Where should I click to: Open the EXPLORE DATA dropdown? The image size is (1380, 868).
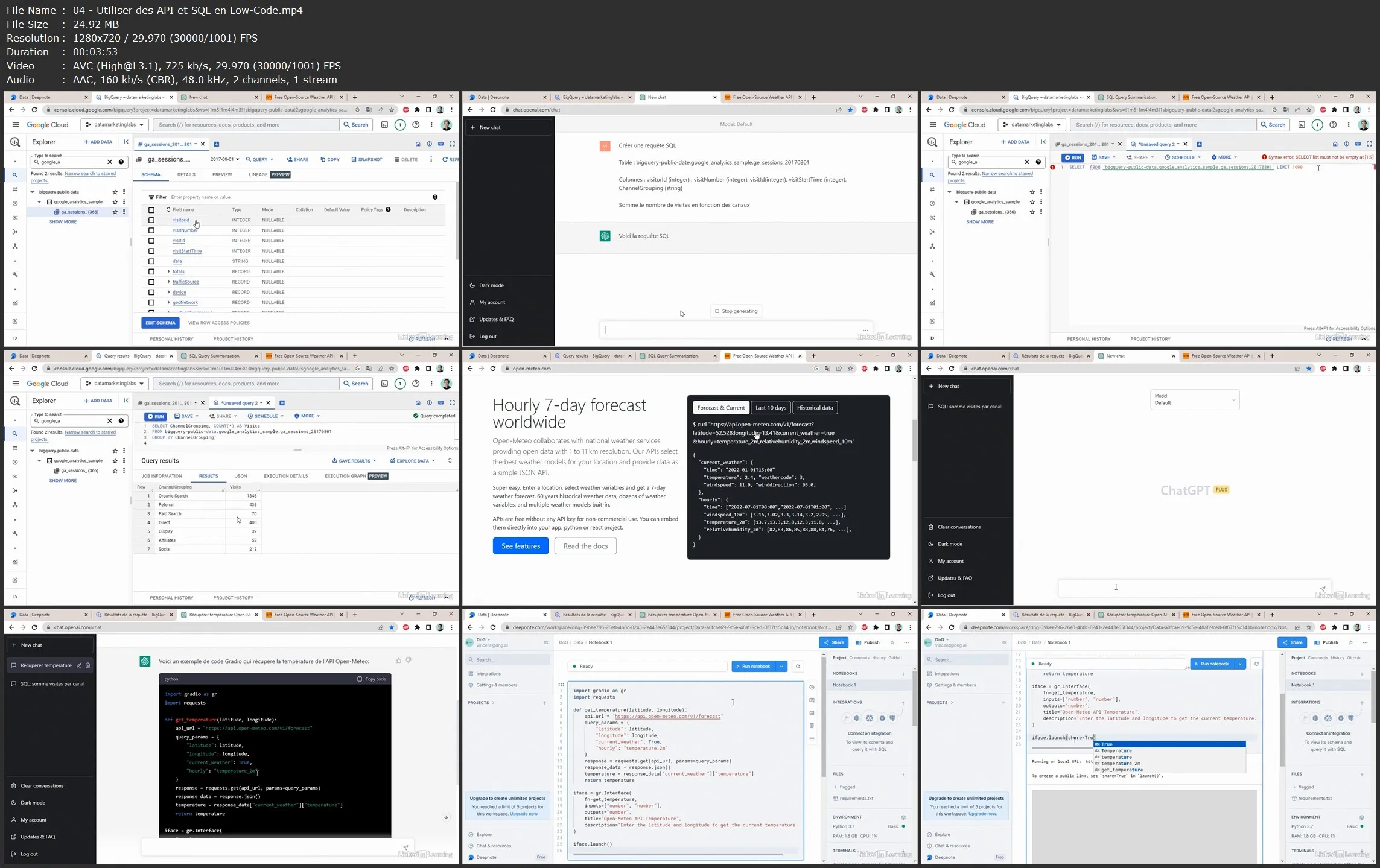click(413, 461)
